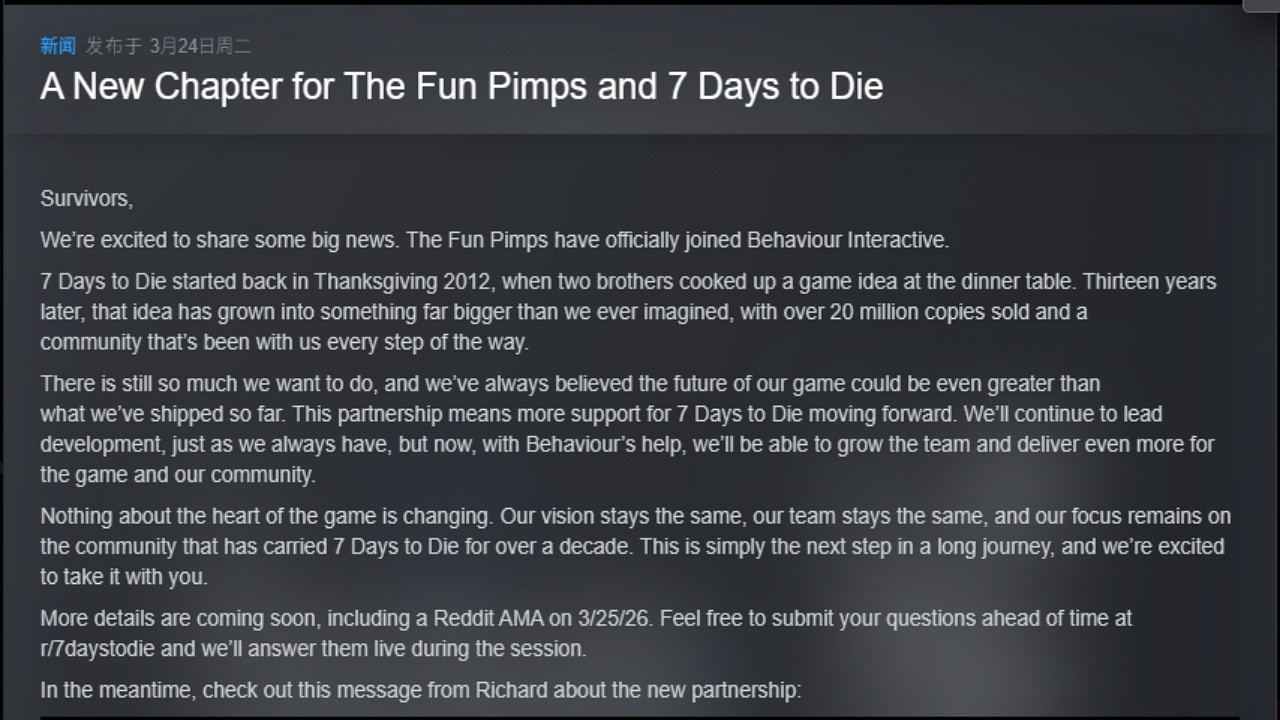This screenshot has width=1280, height=720.
Task: Click the blue 新闻 news category link
Action: click(x=57, y=46)
